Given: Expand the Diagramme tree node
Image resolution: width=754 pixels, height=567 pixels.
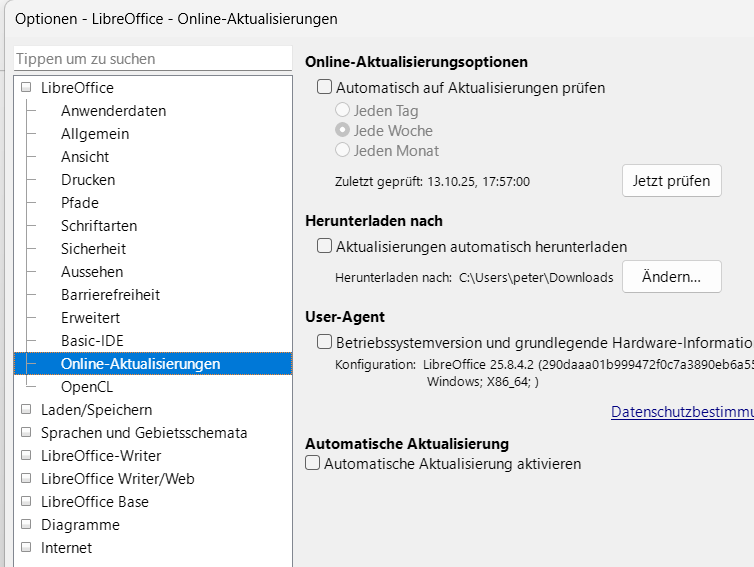Looking at the screenshot, I should [x=26, y=525].
